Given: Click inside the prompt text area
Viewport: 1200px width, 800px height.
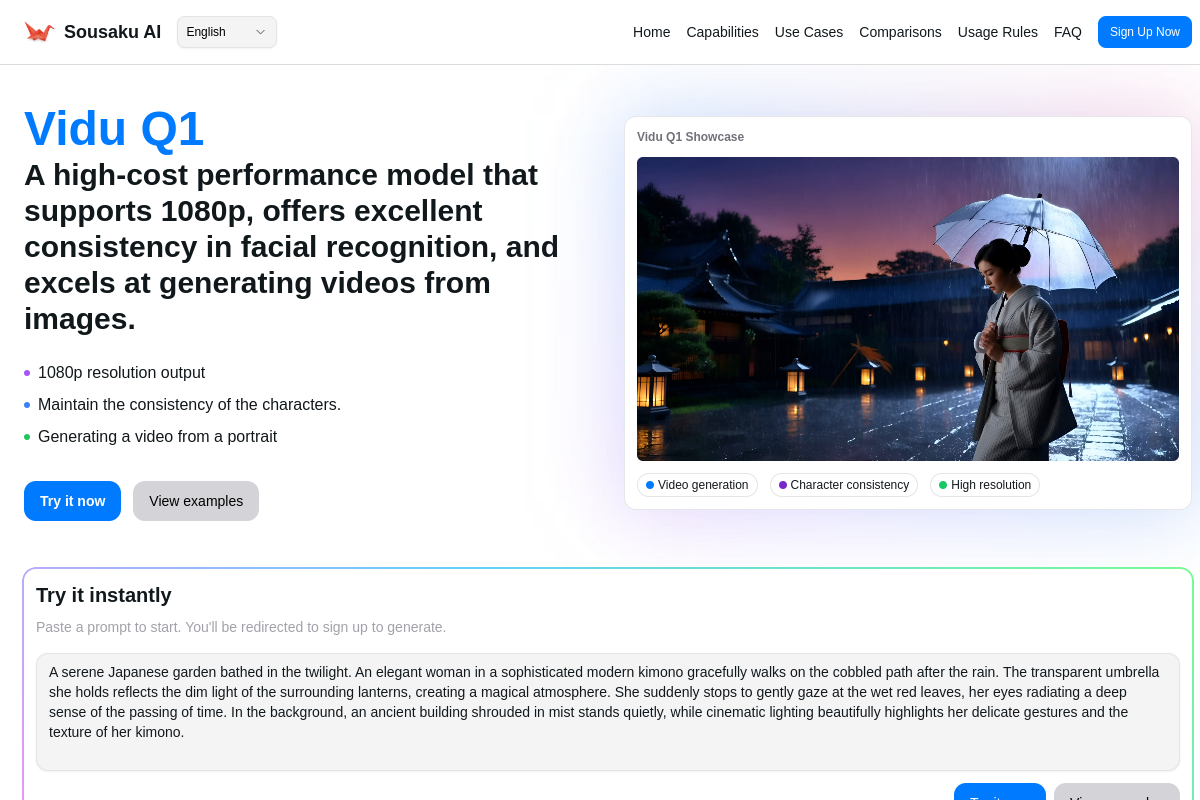Looking at the screenshot, I should point(607,711).
